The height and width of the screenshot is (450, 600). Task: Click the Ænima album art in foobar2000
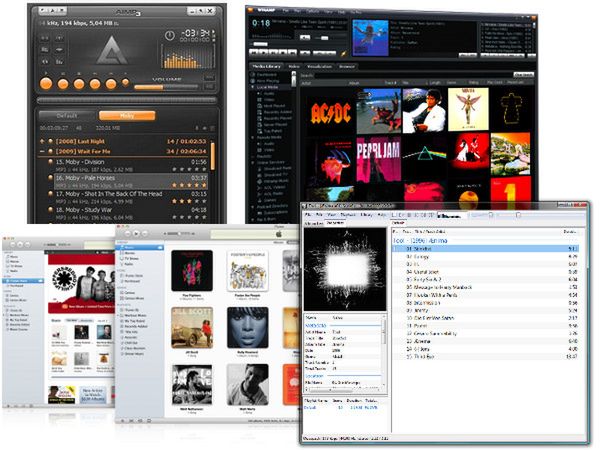345,269
